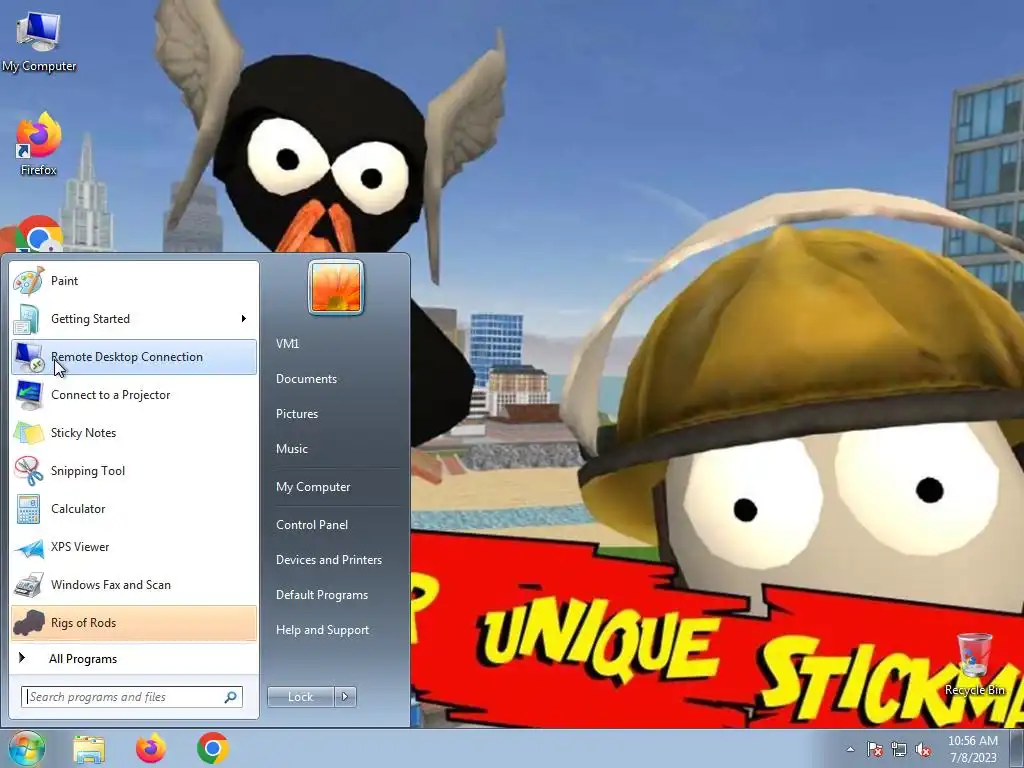
Task: Launch Firefox from the taskbar
Action: click(x=151, y=748)
